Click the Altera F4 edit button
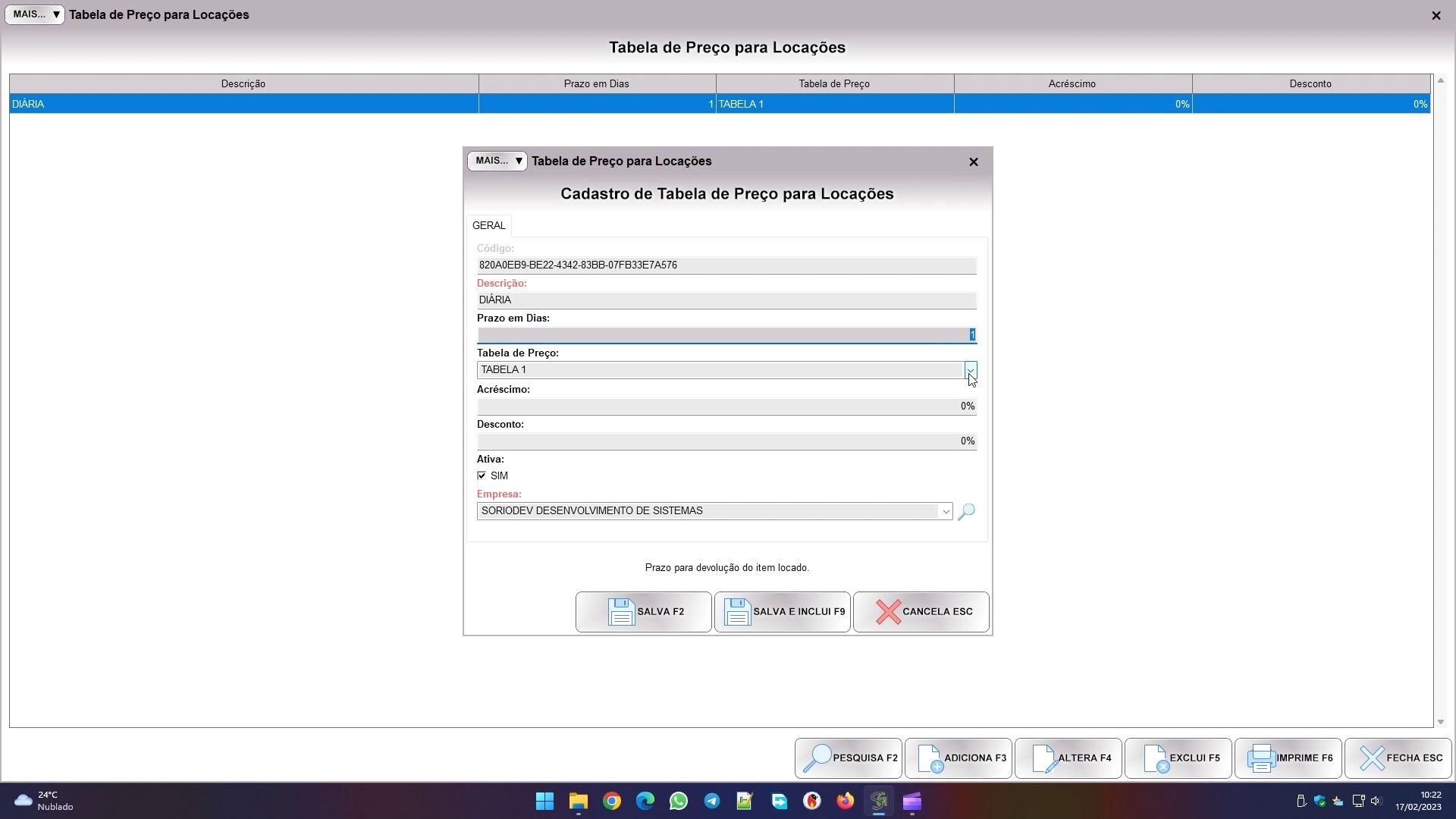Screen dimensions: 1456x819 point(1068,758)
